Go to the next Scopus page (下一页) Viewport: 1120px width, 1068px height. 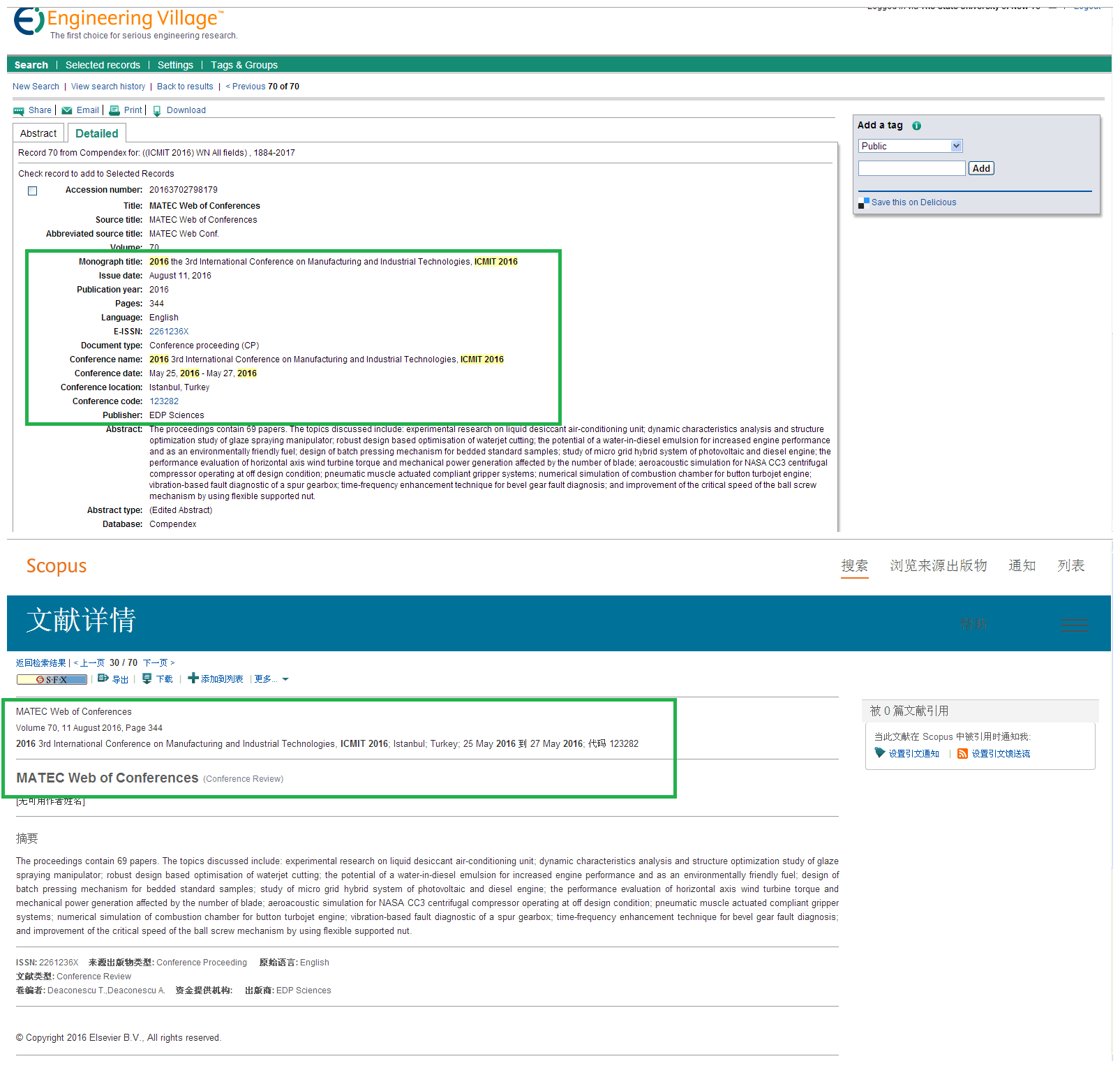pos(158,663)
